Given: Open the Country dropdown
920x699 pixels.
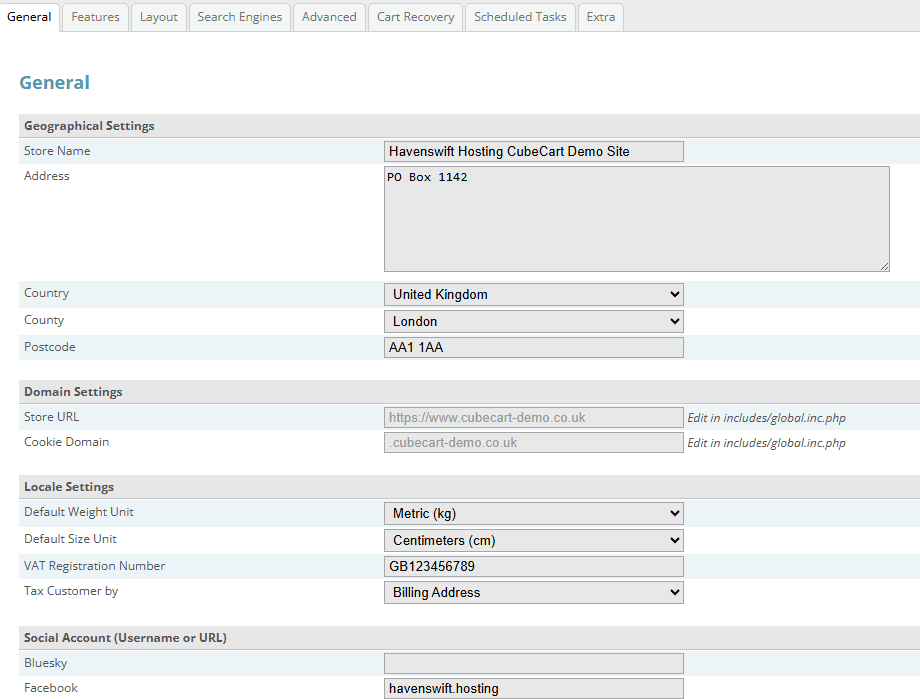Looking at the screenshot, I should pos(534,295).
